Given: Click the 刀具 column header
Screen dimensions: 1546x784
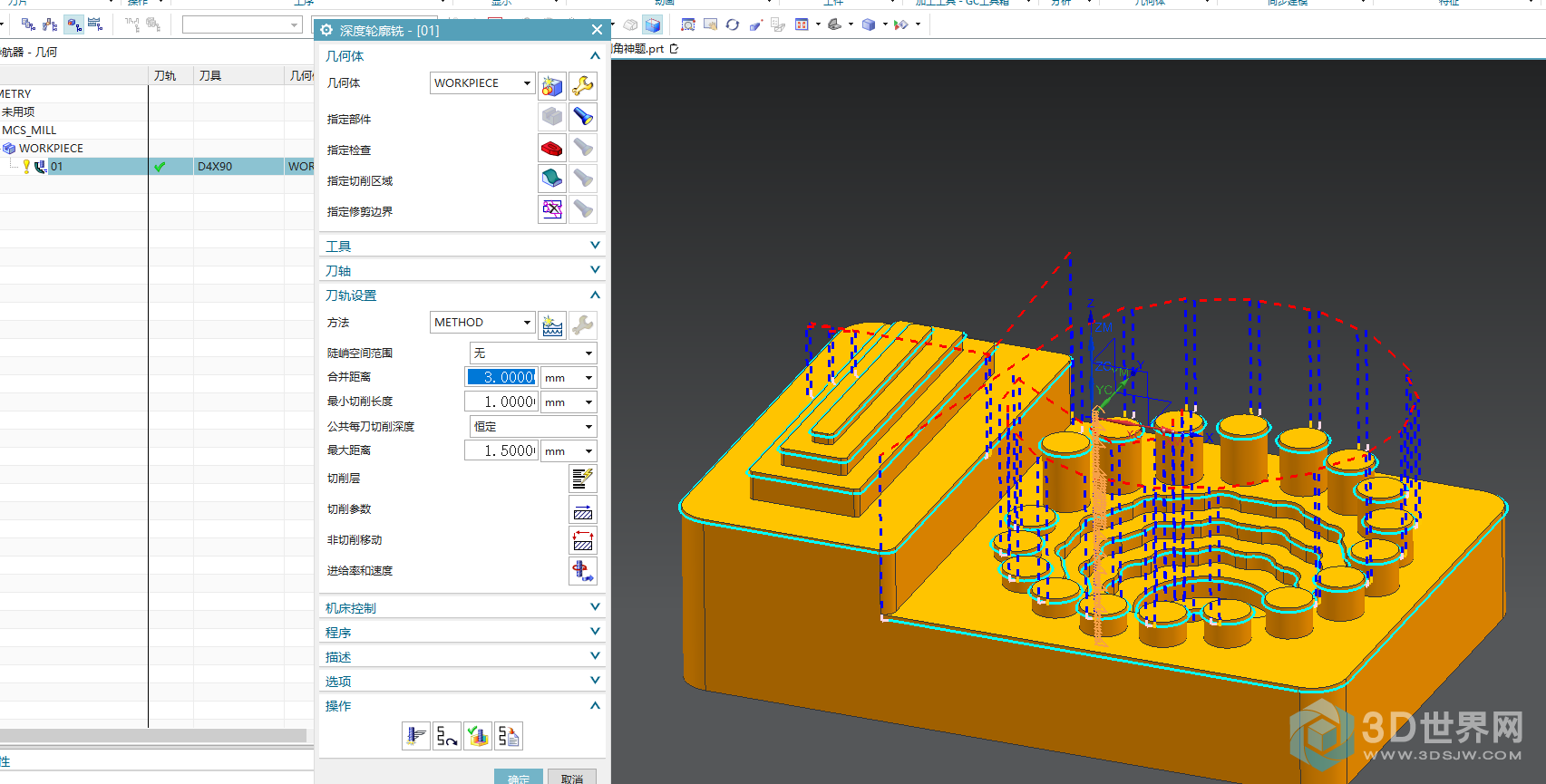Looking at the screenshot, I should (x=239, y=75).
